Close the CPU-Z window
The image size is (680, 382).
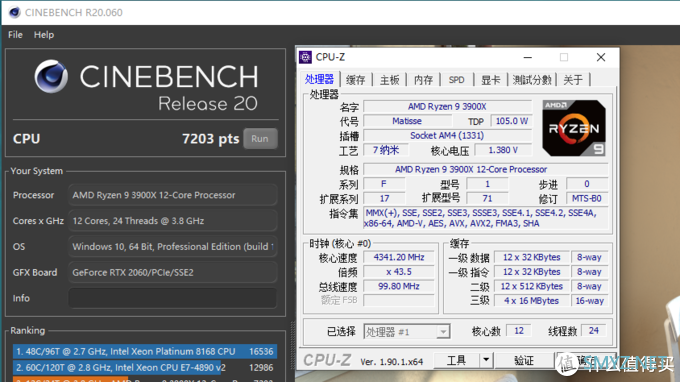tap(601, 57)
